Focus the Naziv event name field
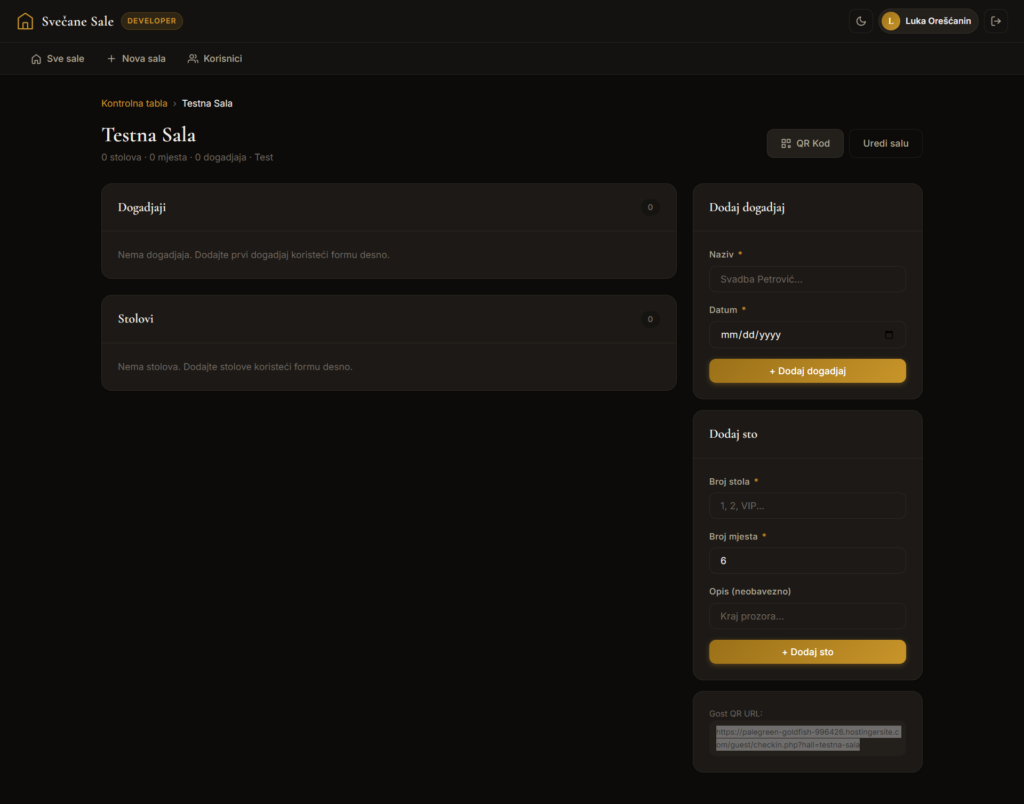The height and width of the screenshot is (804, 1024). [x=807, y=279]
